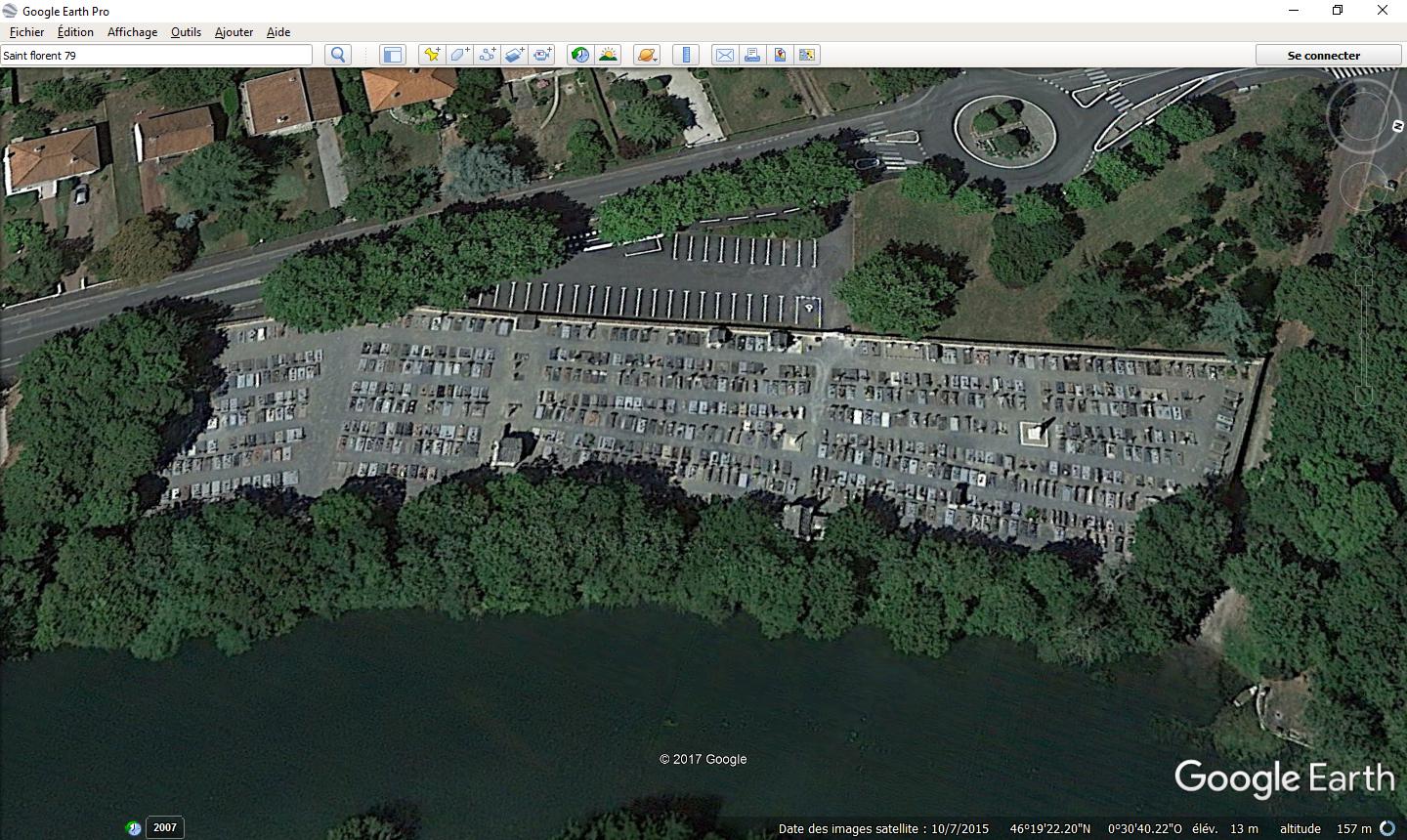Show historical imagery from the toolbar clock icon
This screenshot has height=840, width=1407.
[x=580, y=55]
